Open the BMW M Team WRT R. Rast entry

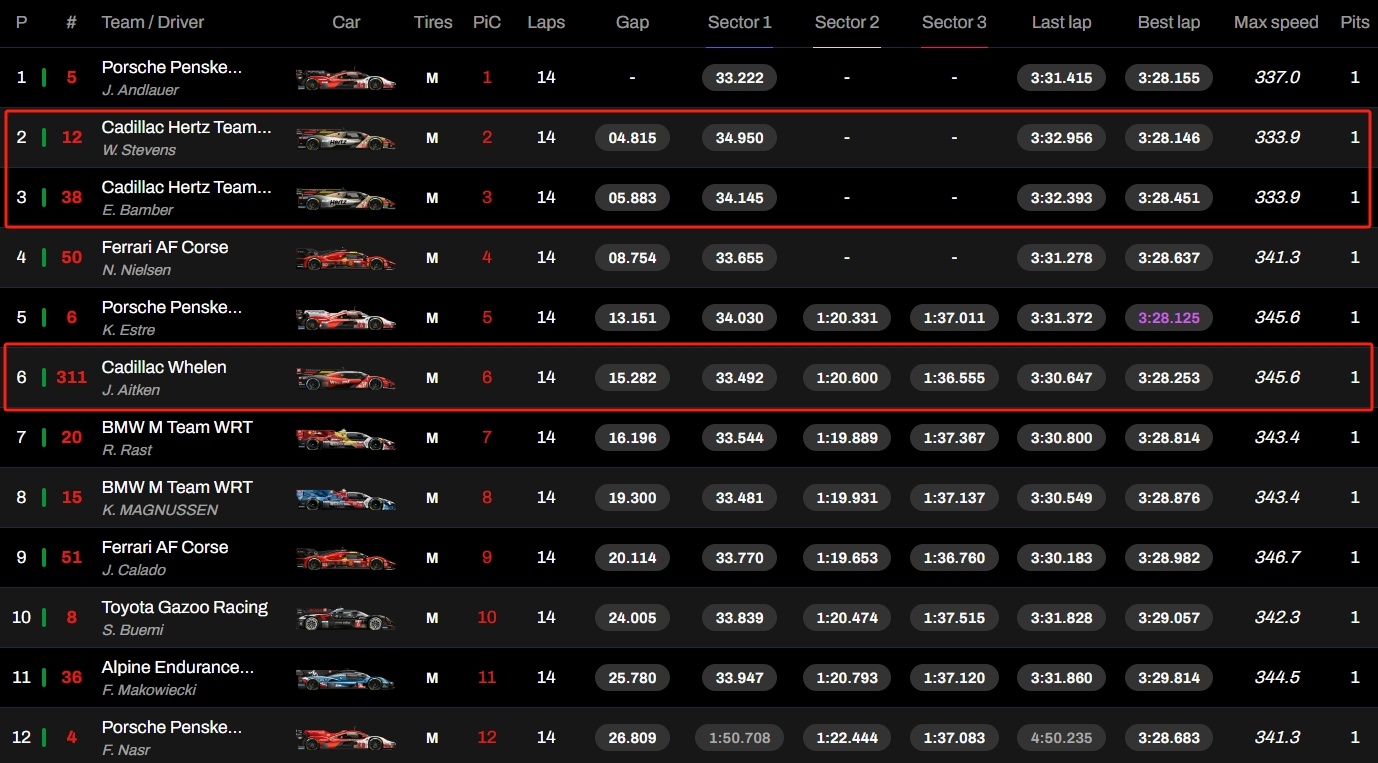point(177,437)
